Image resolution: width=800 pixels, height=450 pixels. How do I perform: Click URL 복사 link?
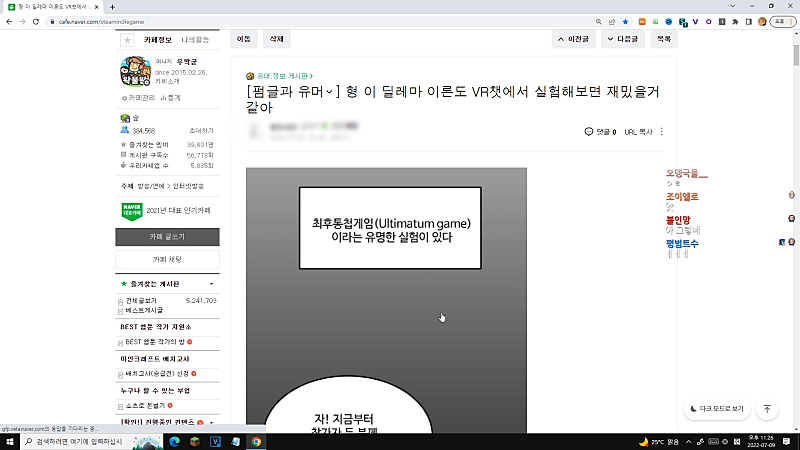click(x=638, y=132)
